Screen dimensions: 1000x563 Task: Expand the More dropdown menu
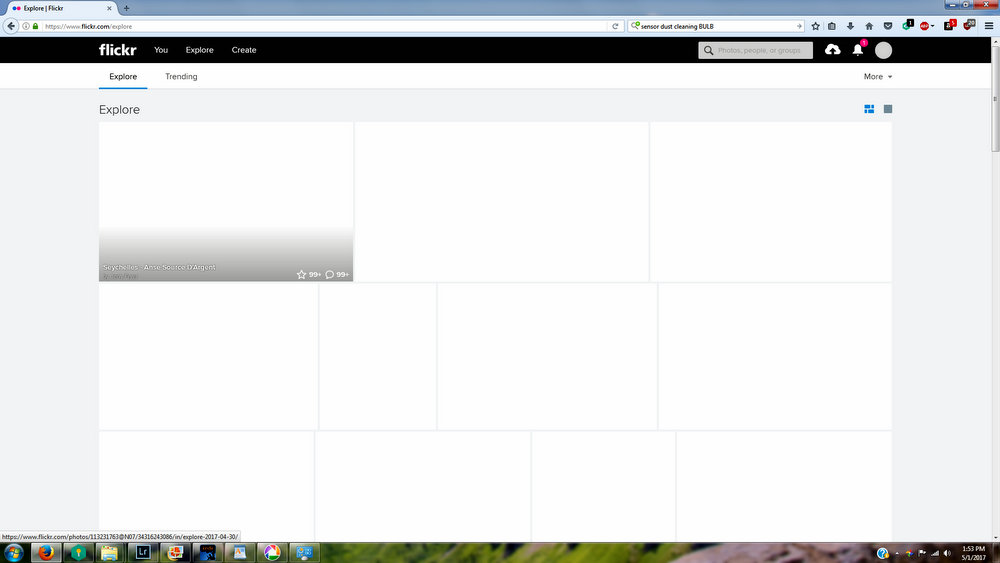(x=878, y=77)
